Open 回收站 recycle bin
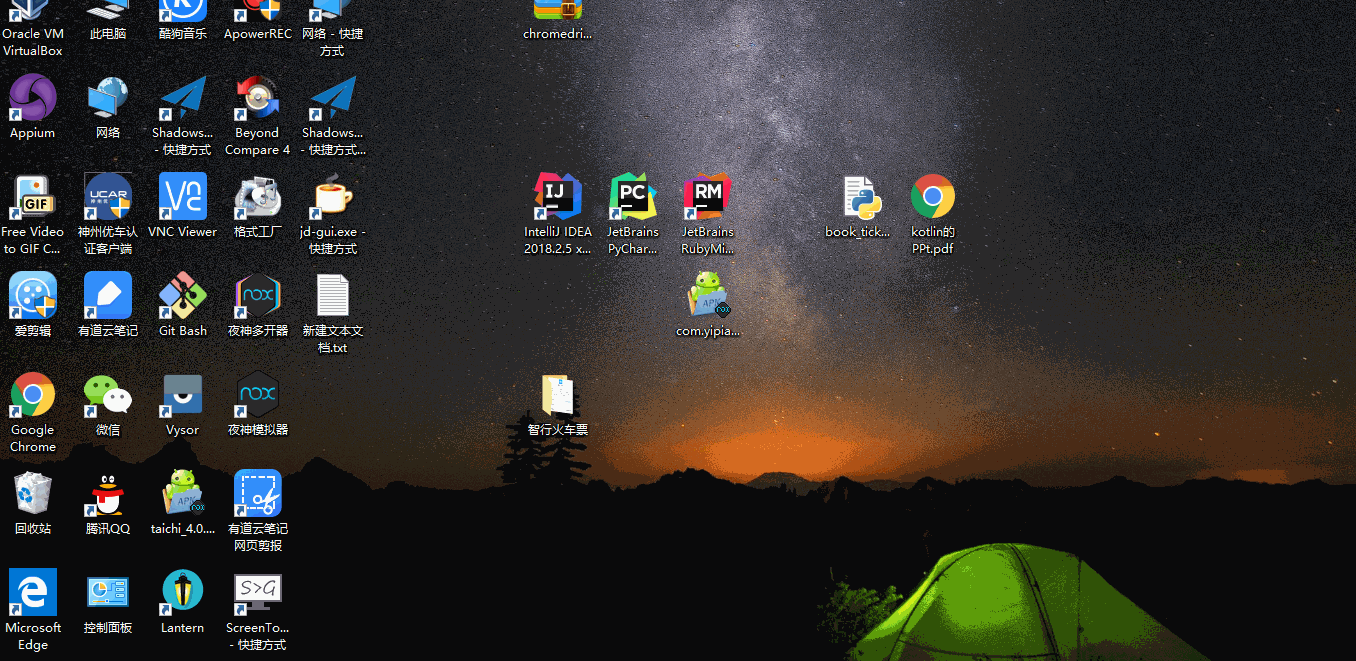This screenshot has width=1356, height=661. click(x=33, y=503)
